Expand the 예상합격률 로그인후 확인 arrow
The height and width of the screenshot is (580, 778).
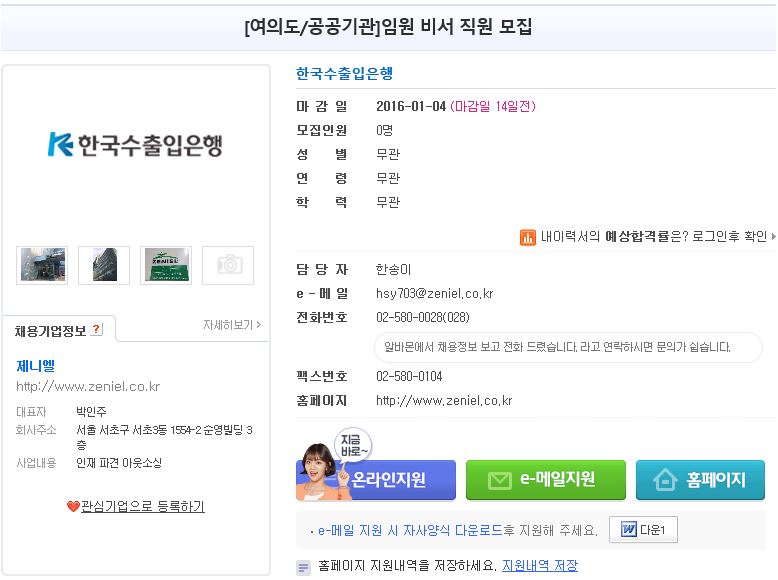point(774,237)
